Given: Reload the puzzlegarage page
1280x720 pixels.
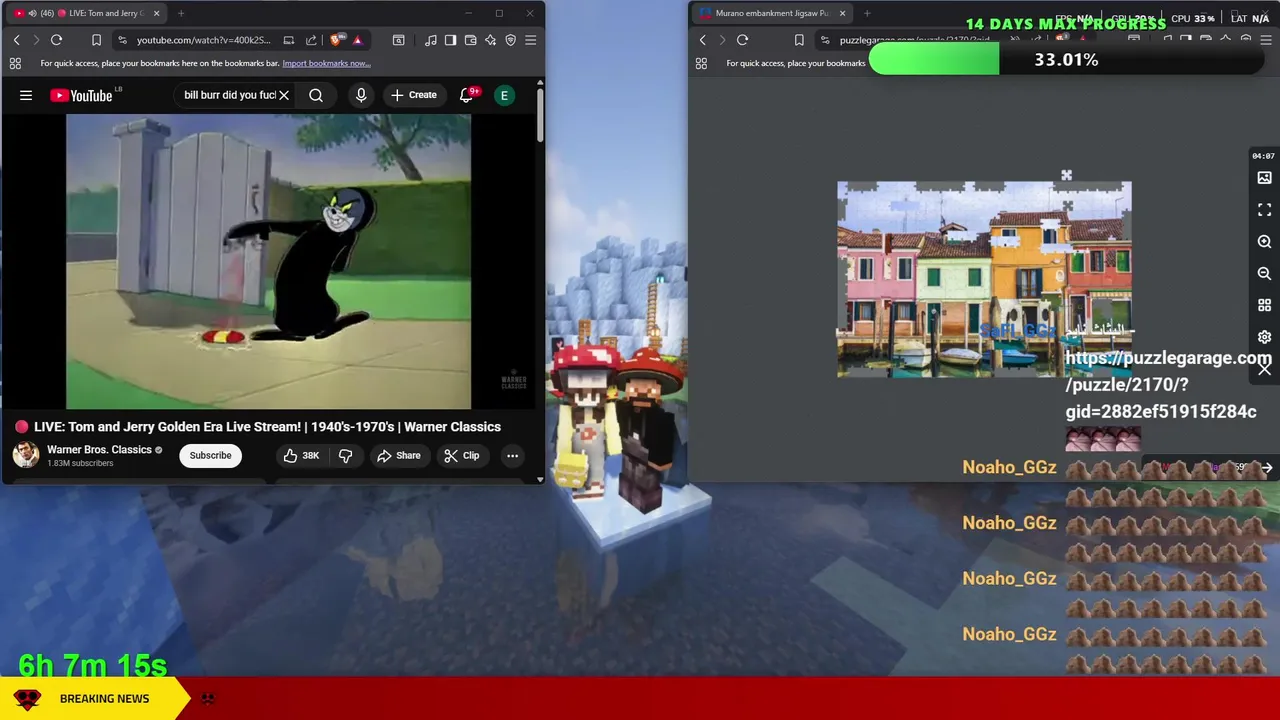Looking at the screenshot, I should pos(742,40).
